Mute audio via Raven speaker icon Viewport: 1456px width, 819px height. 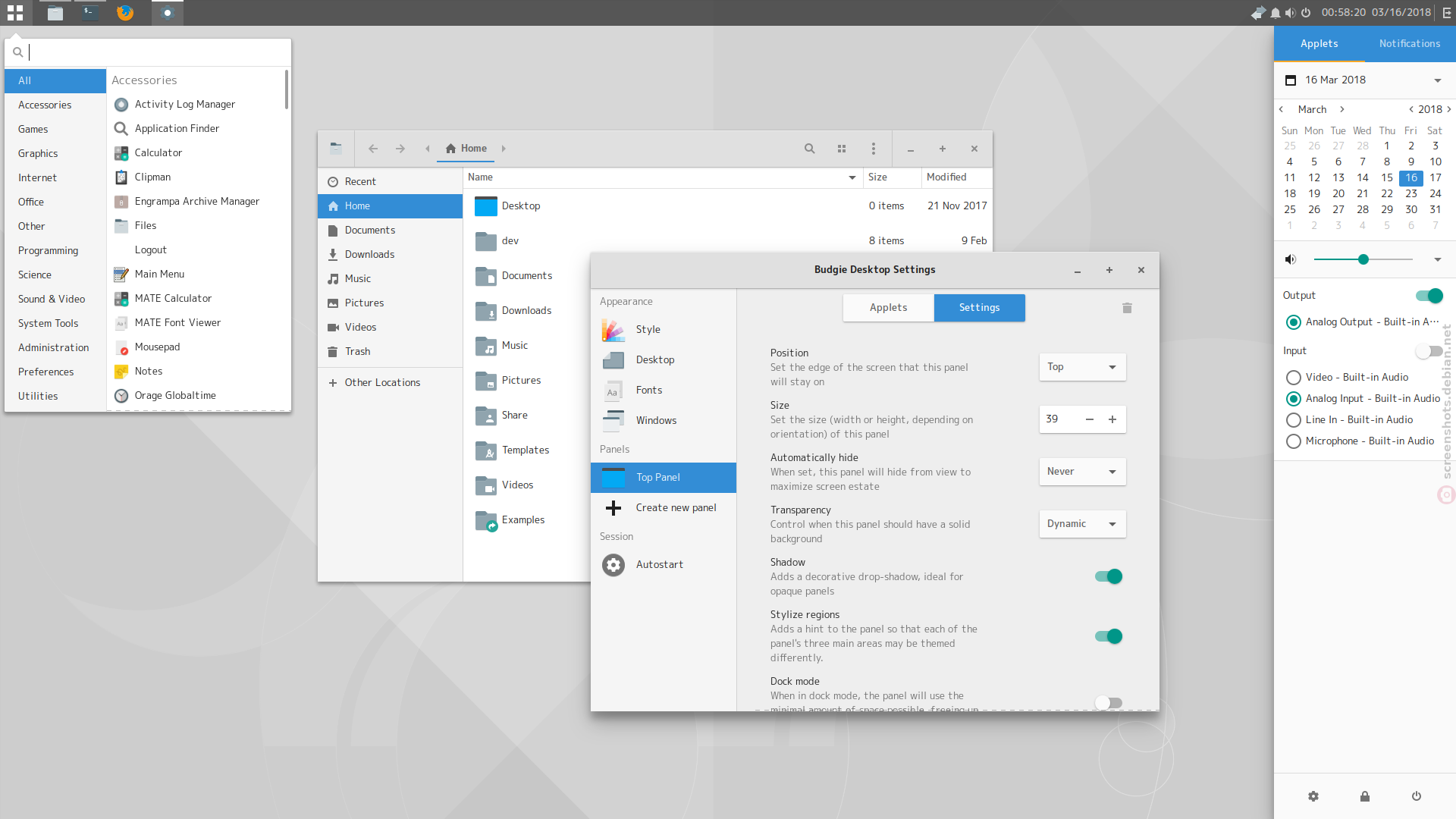1291,259
